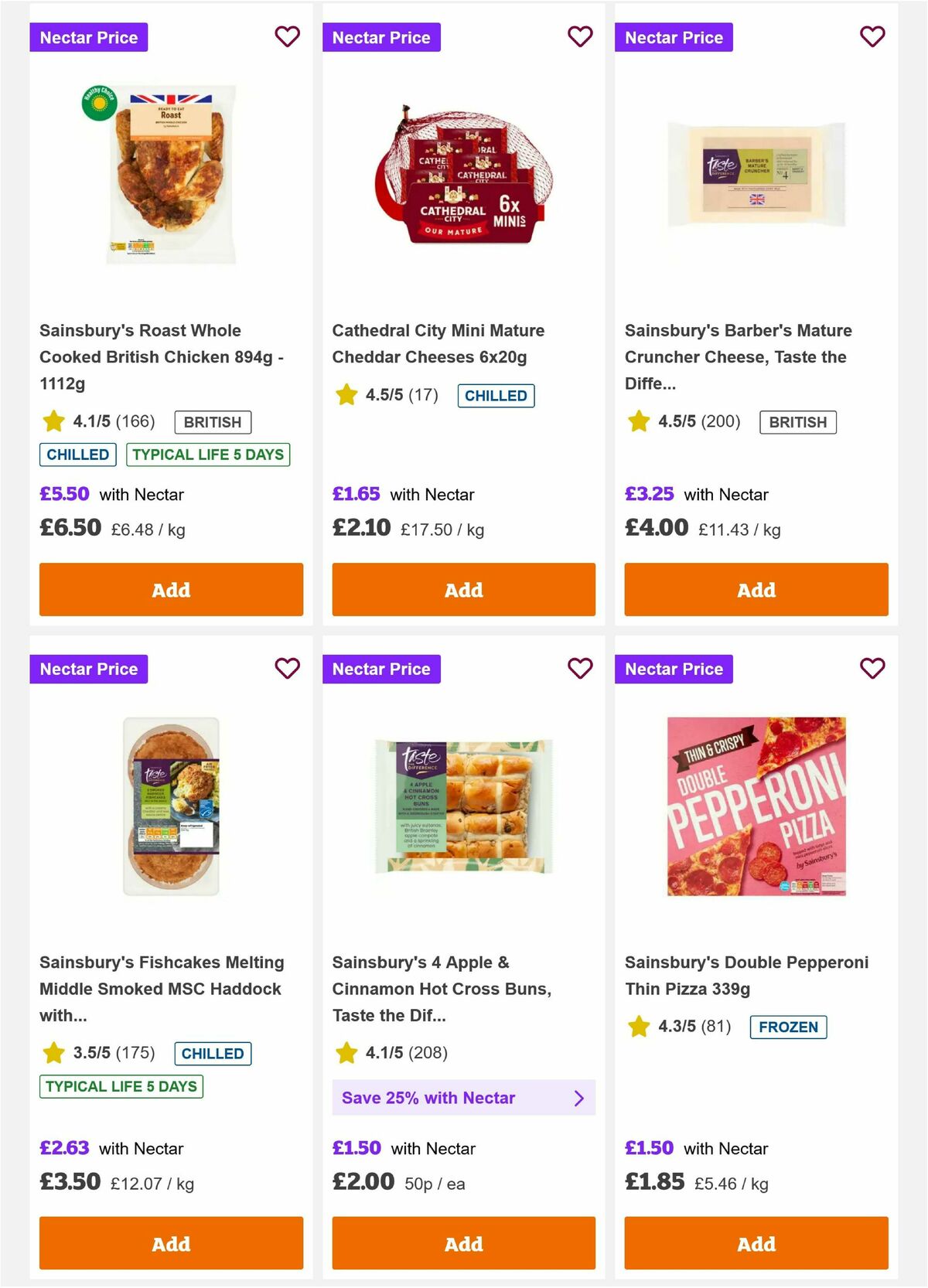The height and width of the screenshot is (1288, 928).
Task: Favourite the Double Pepperoni Thin Pizza
Action: click(872, 668)
